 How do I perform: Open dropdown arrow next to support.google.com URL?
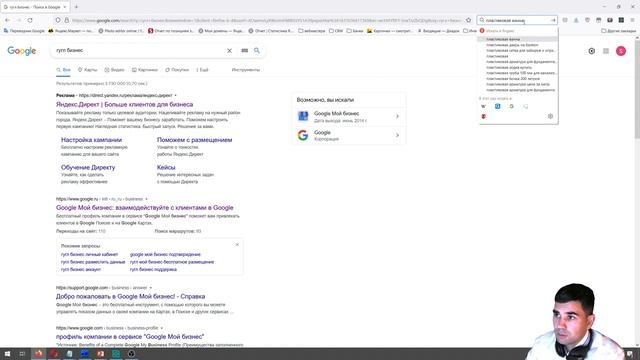(151, 288)
